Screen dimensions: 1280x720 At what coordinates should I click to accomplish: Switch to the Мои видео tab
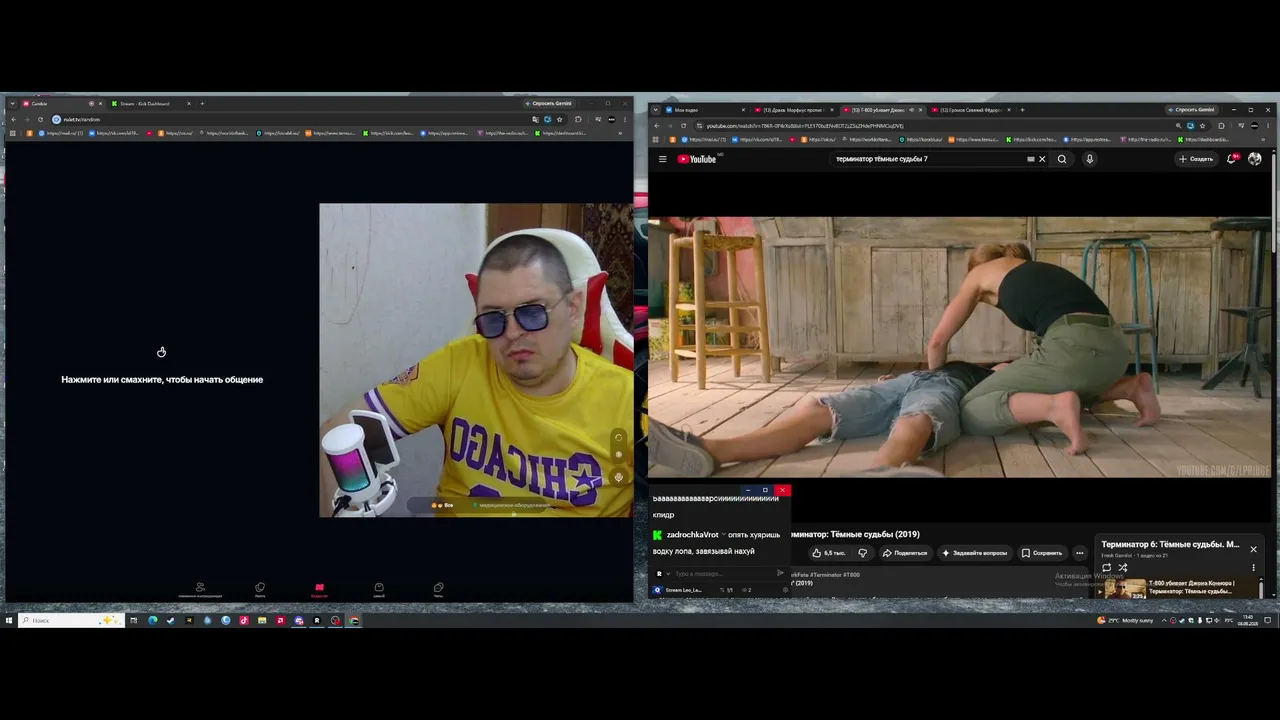705,110
